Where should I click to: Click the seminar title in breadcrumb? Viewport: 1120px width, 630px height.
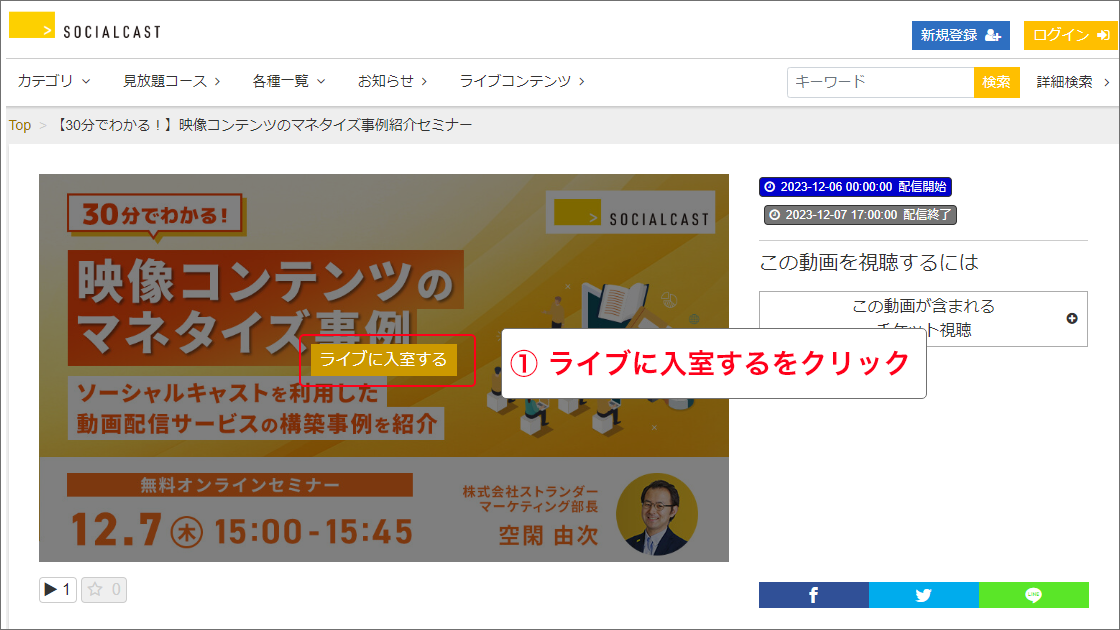(264, 125)
